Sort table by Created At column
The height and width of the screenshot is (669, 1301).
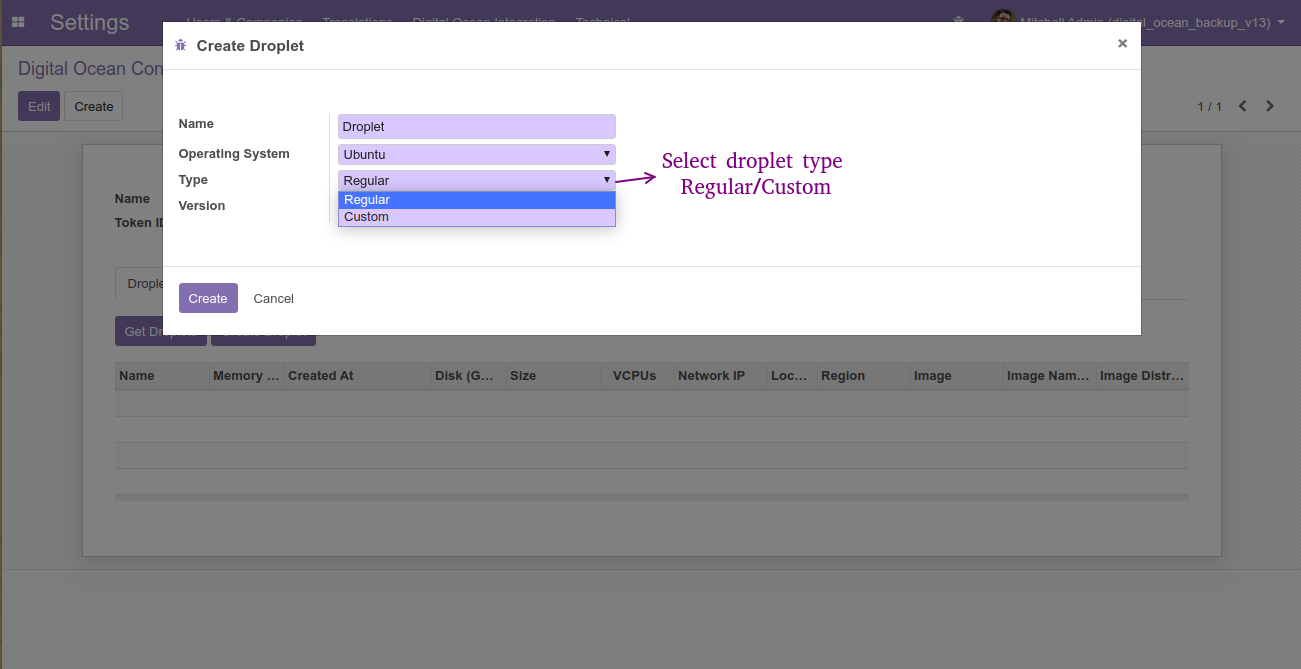pyautogui.click(x=358, y=376)
